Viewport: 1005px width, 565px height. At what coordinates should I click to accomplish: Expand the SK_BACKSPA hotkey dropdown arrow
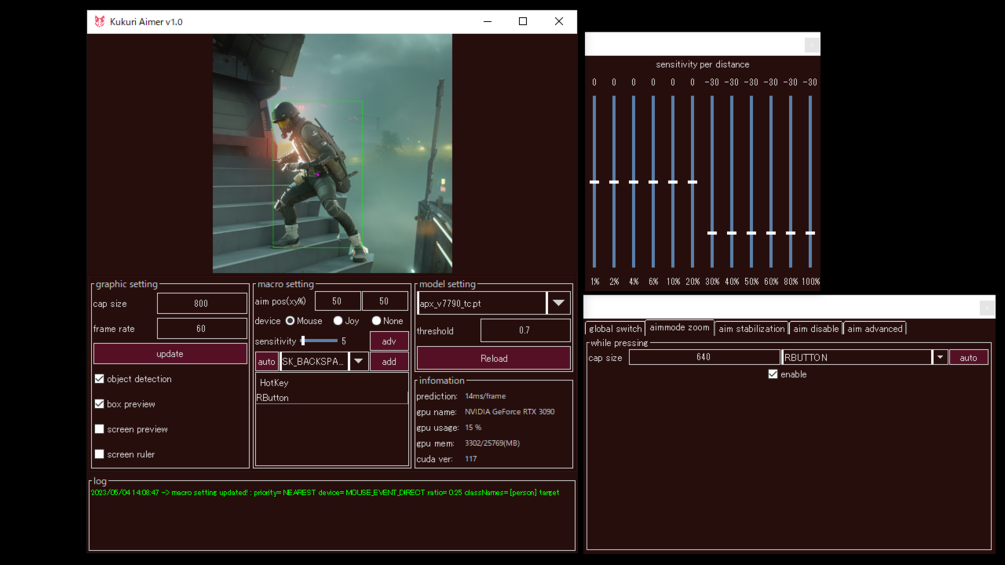pyautogui.click(x=358, y=361)
